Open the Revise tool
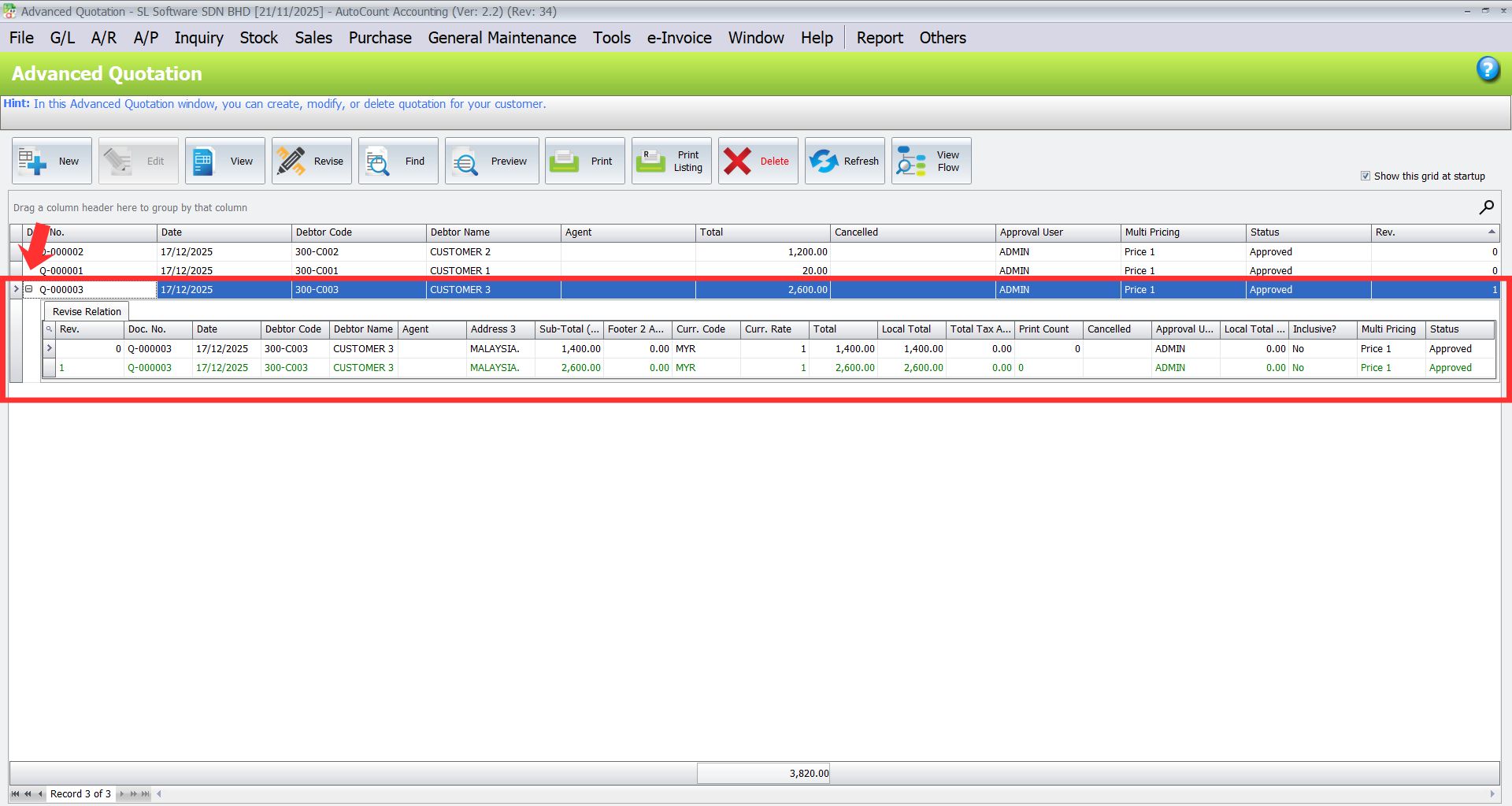 tap(311, 161)
